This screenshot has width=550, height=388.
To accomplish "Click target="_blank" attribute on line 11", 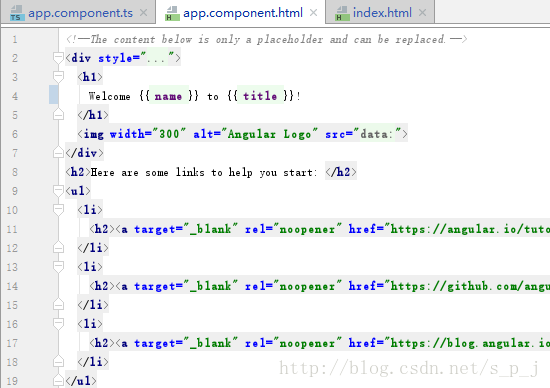I will tap(186, 229).
